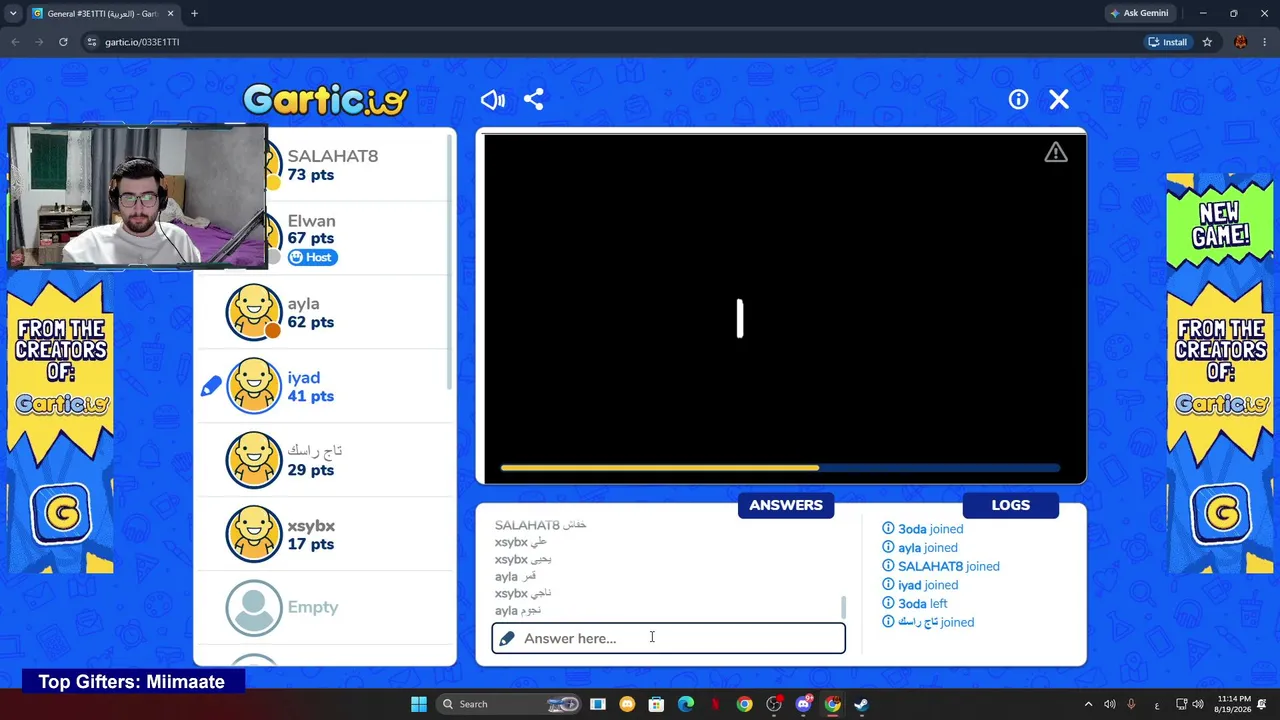This screenshot has height=720, width=1280.
Task: Show hidden system tray icons
Action: (1088, 704)
